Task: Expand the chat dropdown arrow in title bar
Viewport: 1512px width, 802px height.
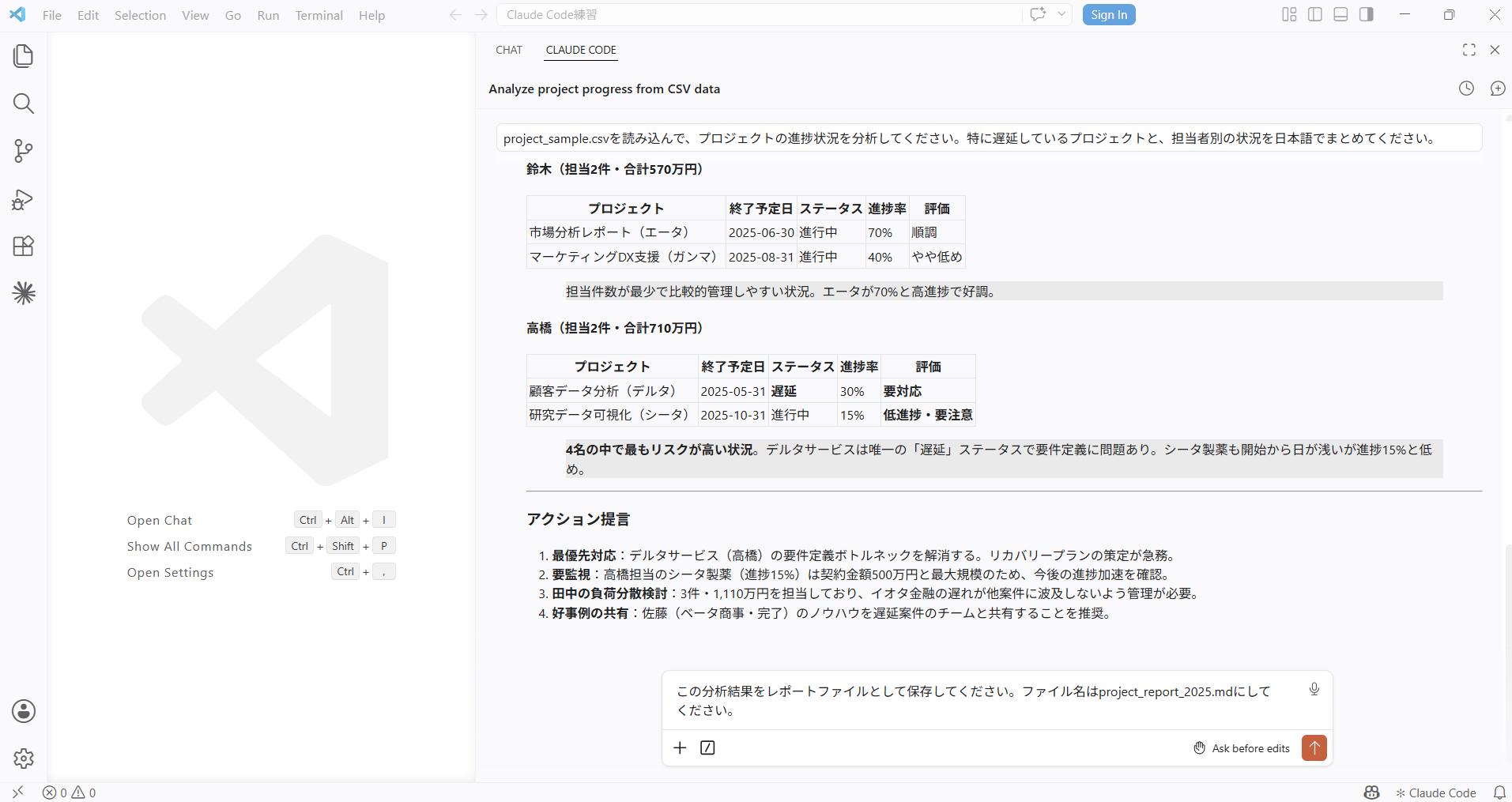Action: pyautogui.click(x=1061, y=14)
